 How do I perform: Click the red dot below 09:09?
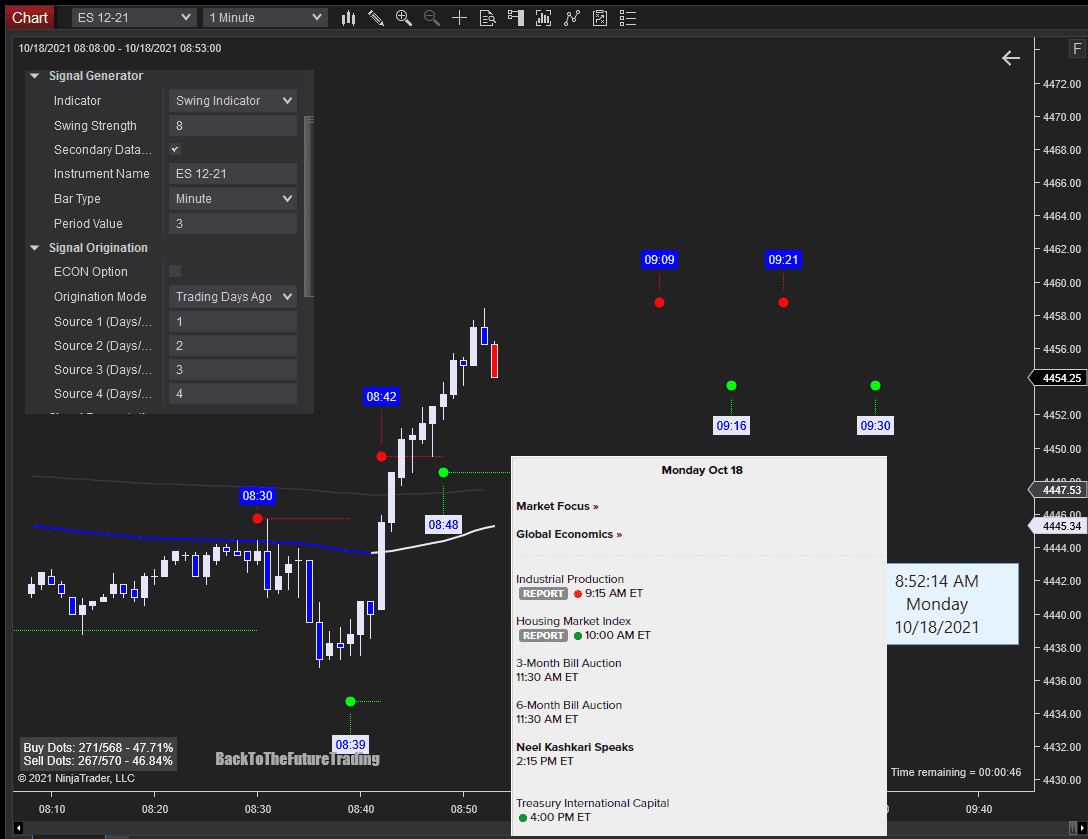pos(659,303)
